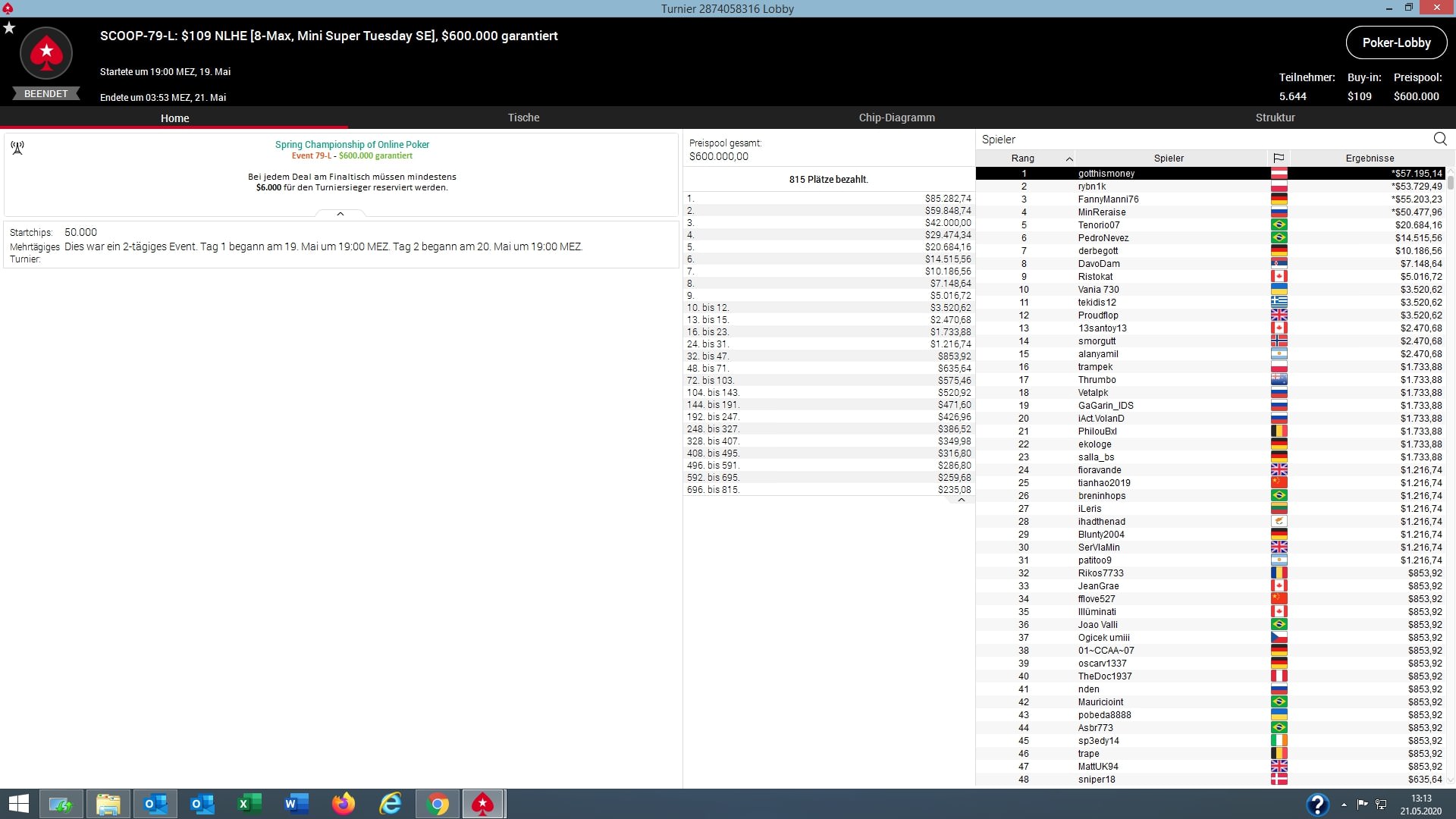This screenshot has height=819, width=1456.
Task: Open PokerStars from the taskbar
Action: coord(483,804)
